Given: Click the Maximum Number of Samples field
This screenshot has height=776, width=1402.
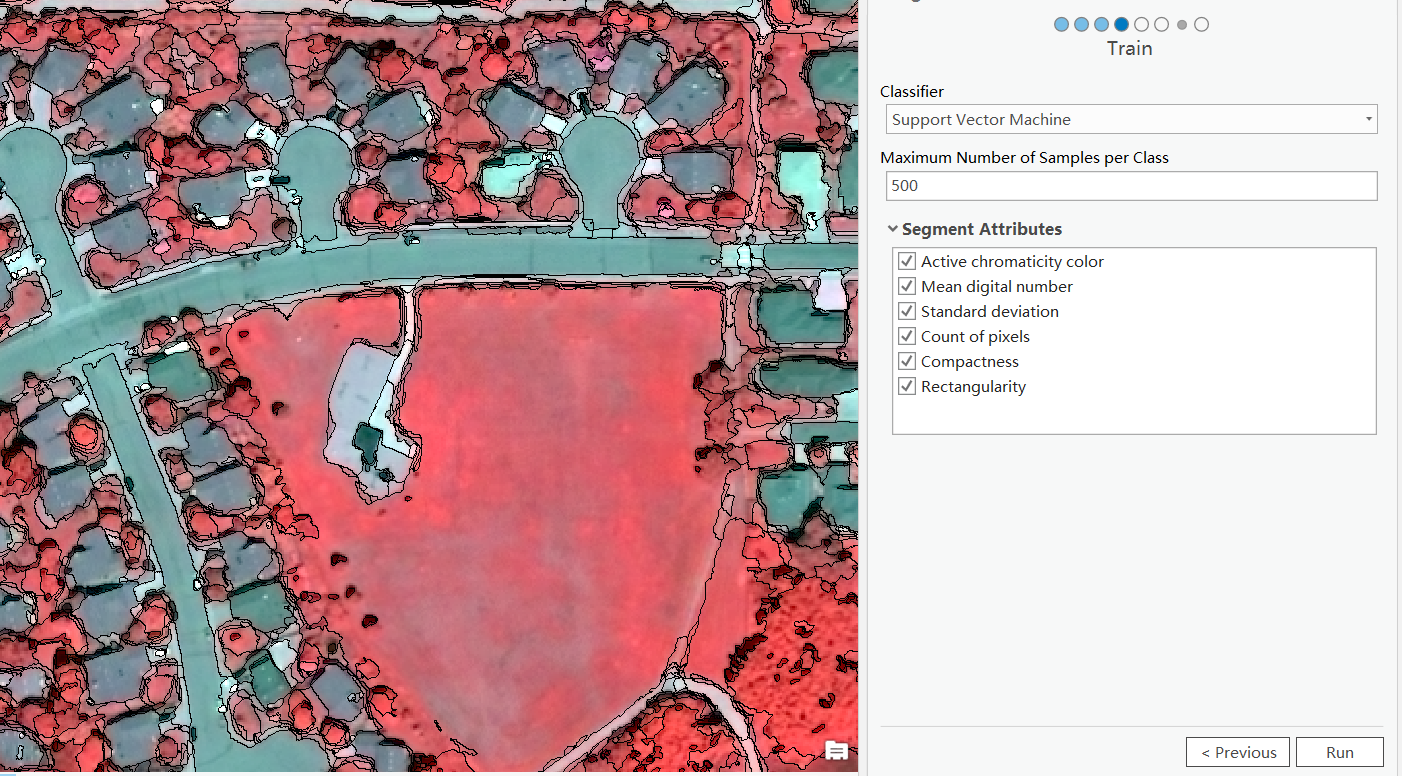Looking at the screenshot, I should pos(1131,185).
